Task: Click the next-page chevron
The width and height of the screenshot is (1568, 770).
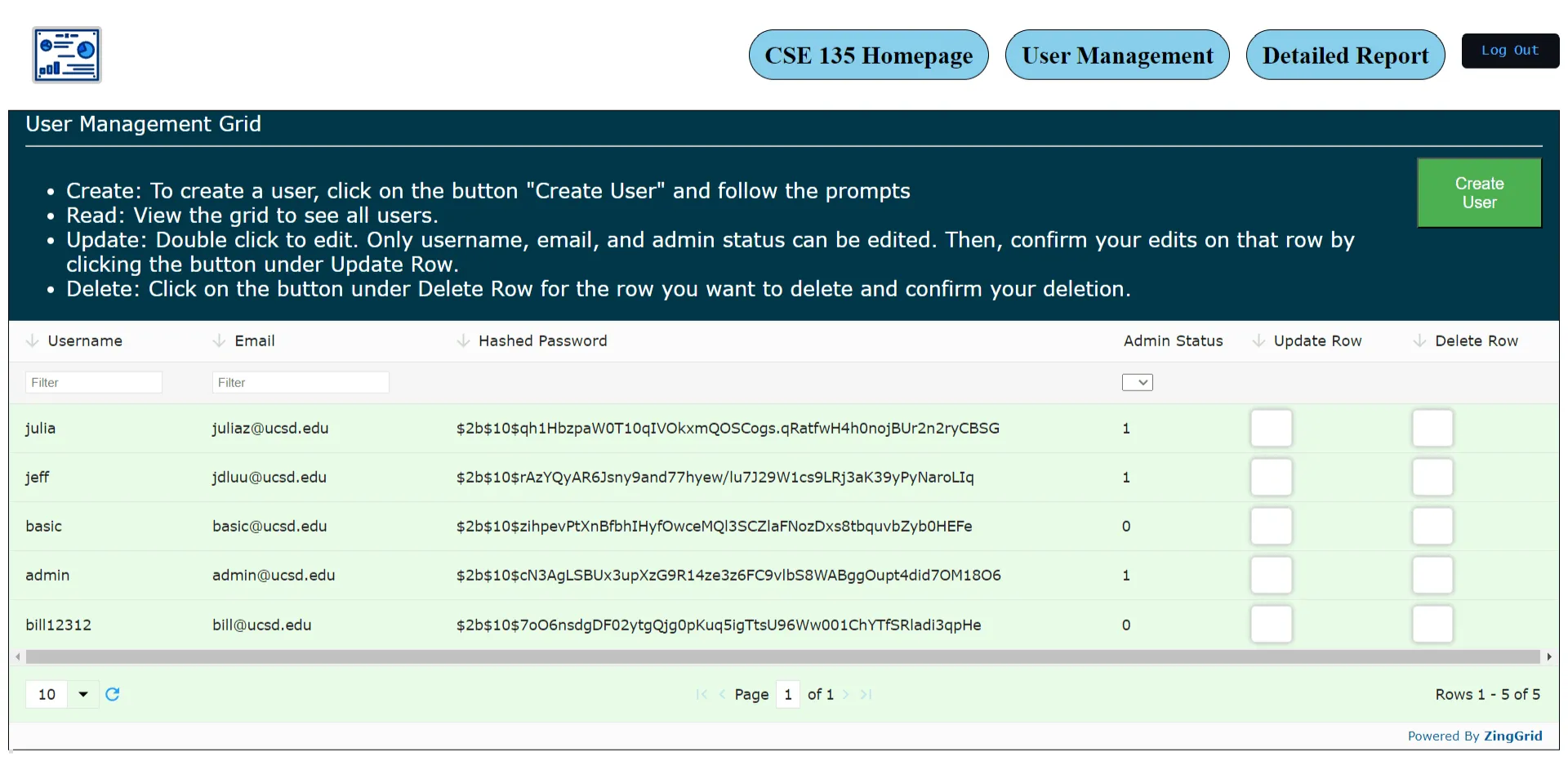Action: [x=846, y=694]
